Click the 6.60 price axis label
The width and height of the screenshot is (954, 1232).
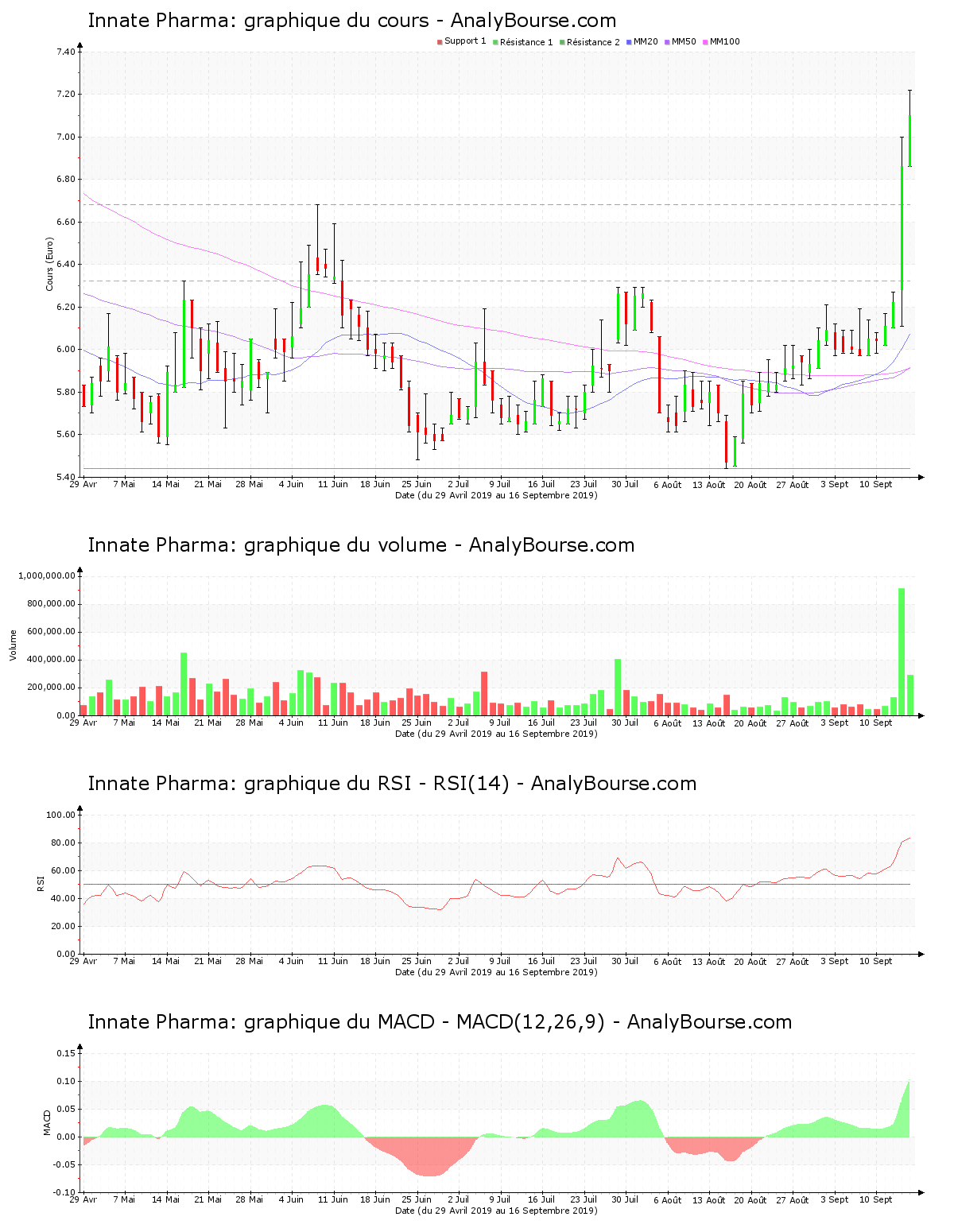coord(66,223)
